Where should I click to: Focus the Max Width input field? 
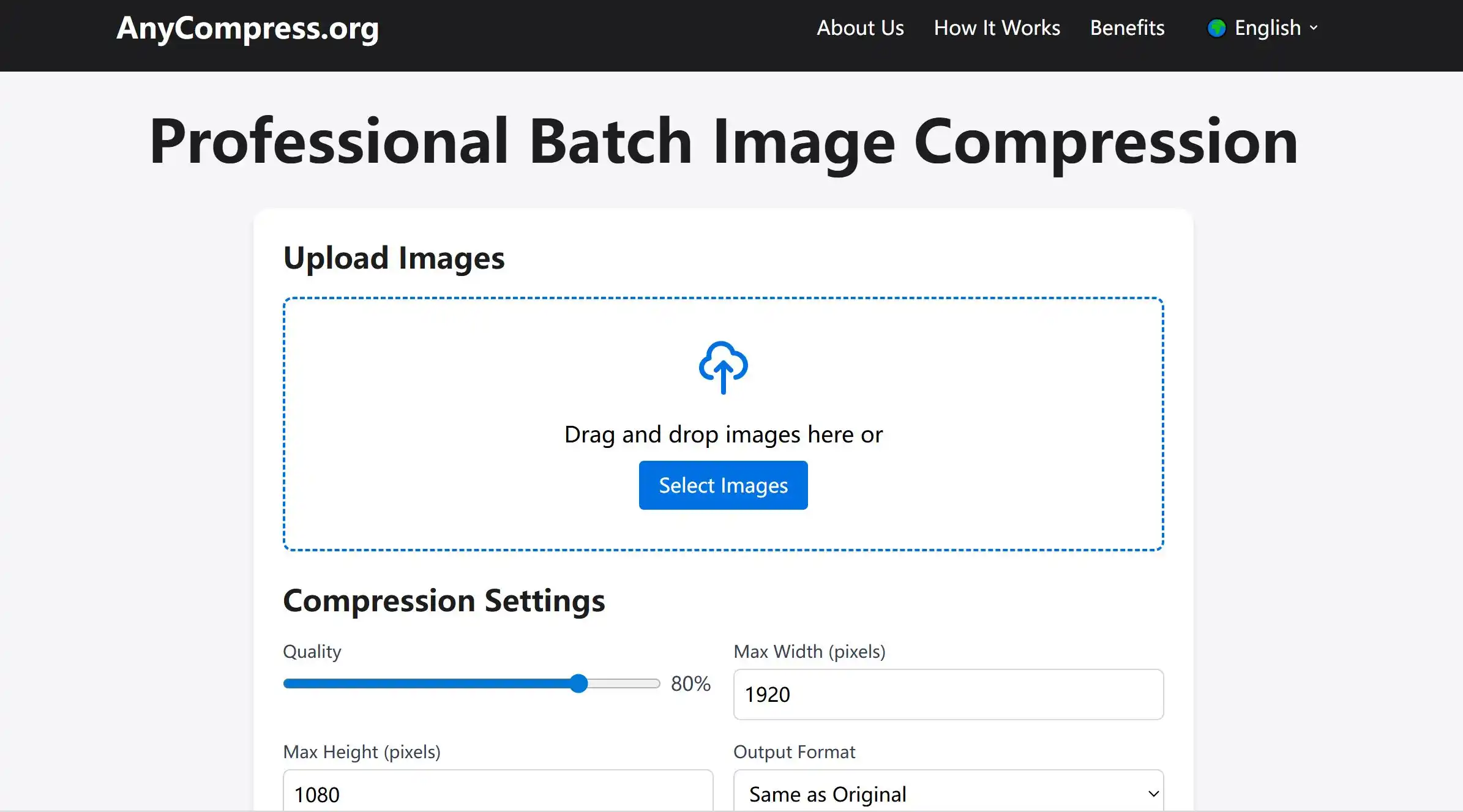(948, 695)
